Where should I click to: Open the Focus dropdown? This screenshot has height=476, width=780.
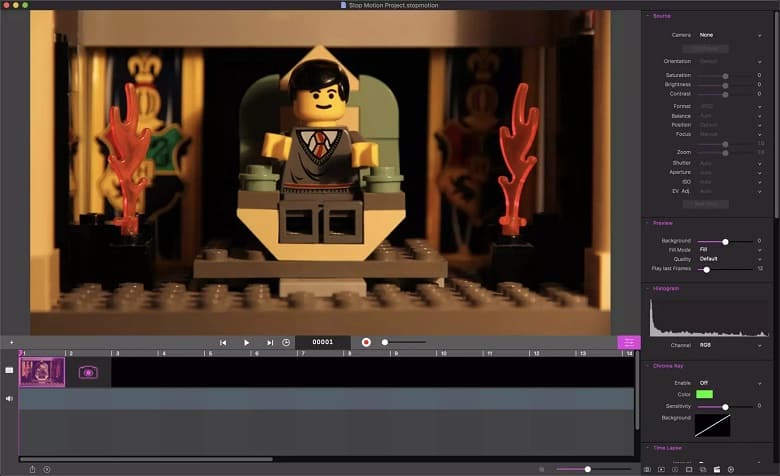[730, 134]
